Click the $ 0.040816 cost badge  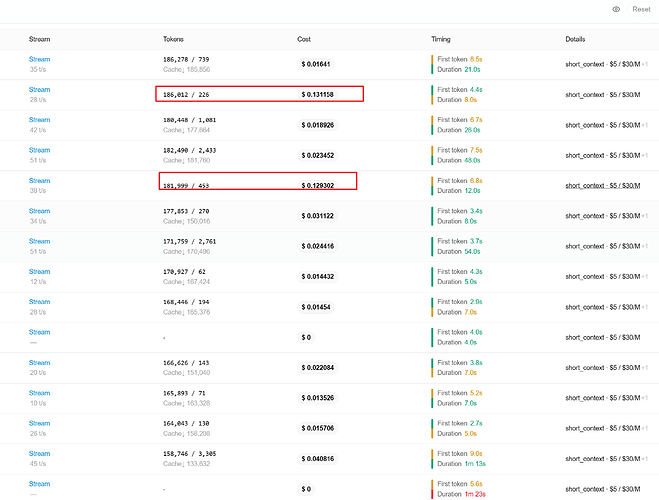[318, 458]
